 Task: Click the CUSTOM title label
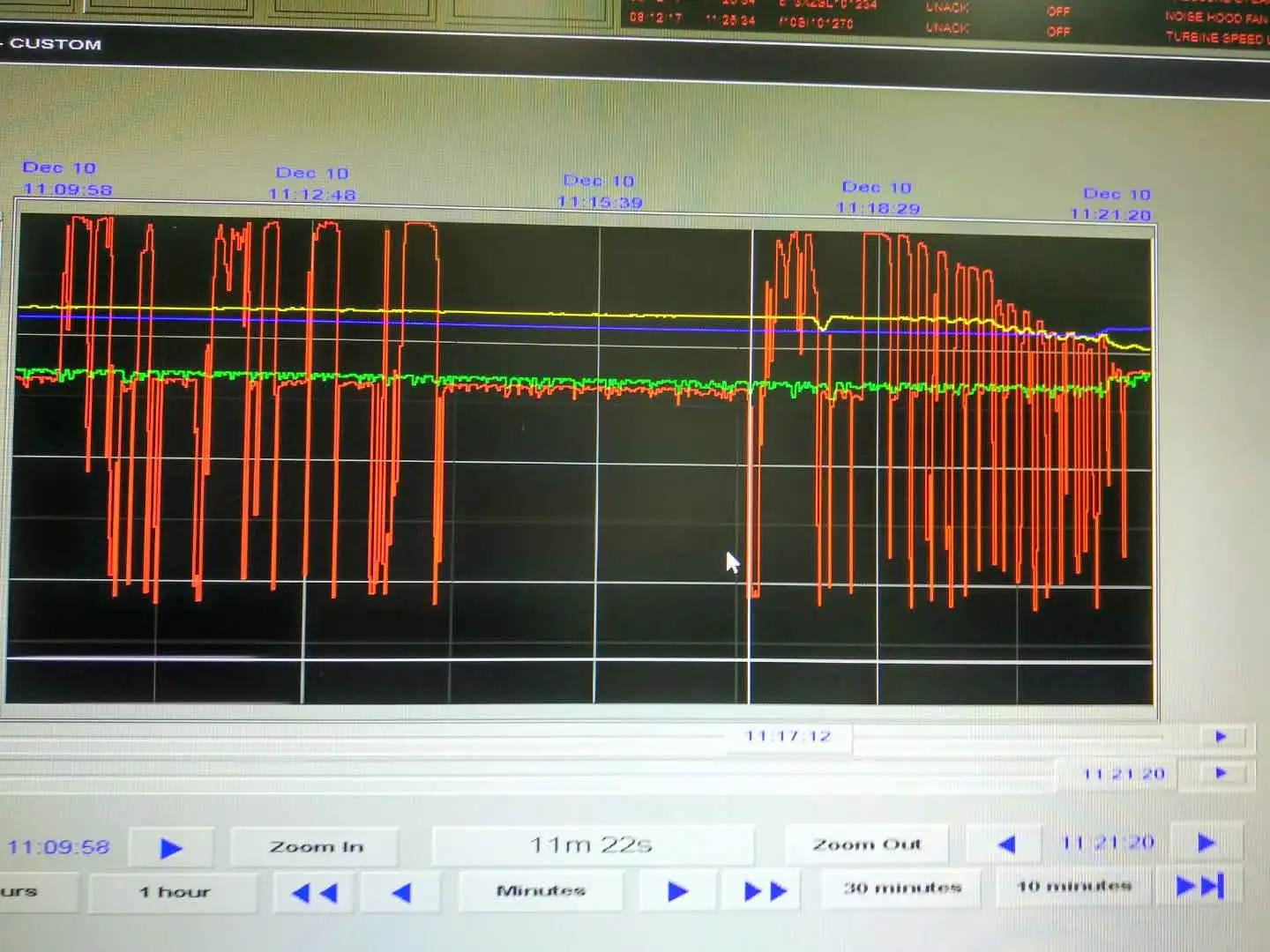[x=55, y=44]
